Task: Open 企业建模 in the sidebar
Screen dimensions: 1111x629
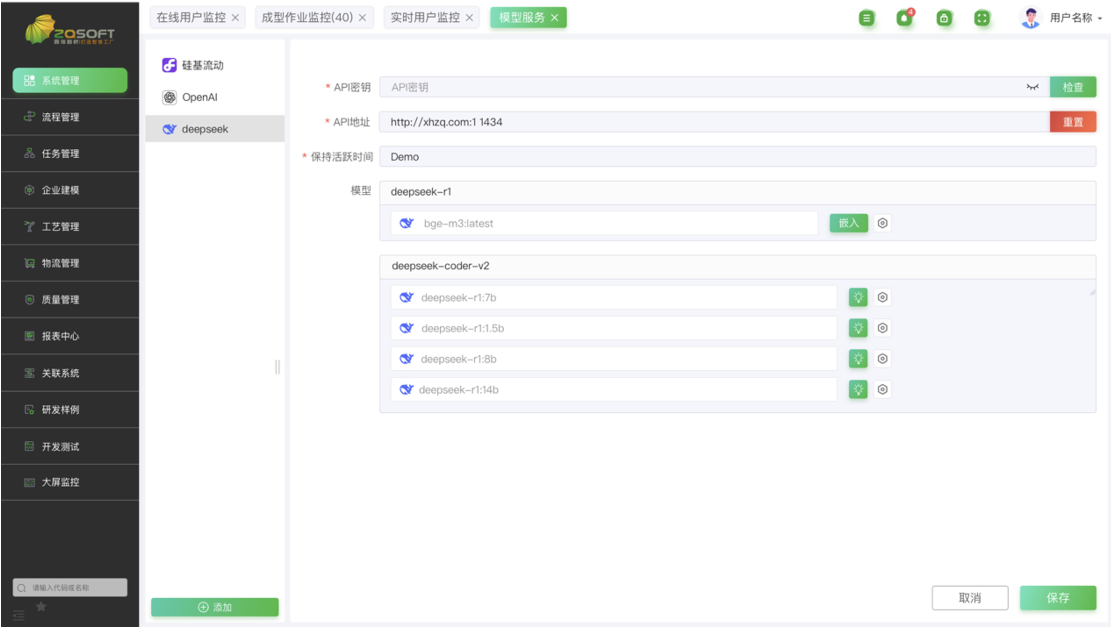Action: coord(70,190)
